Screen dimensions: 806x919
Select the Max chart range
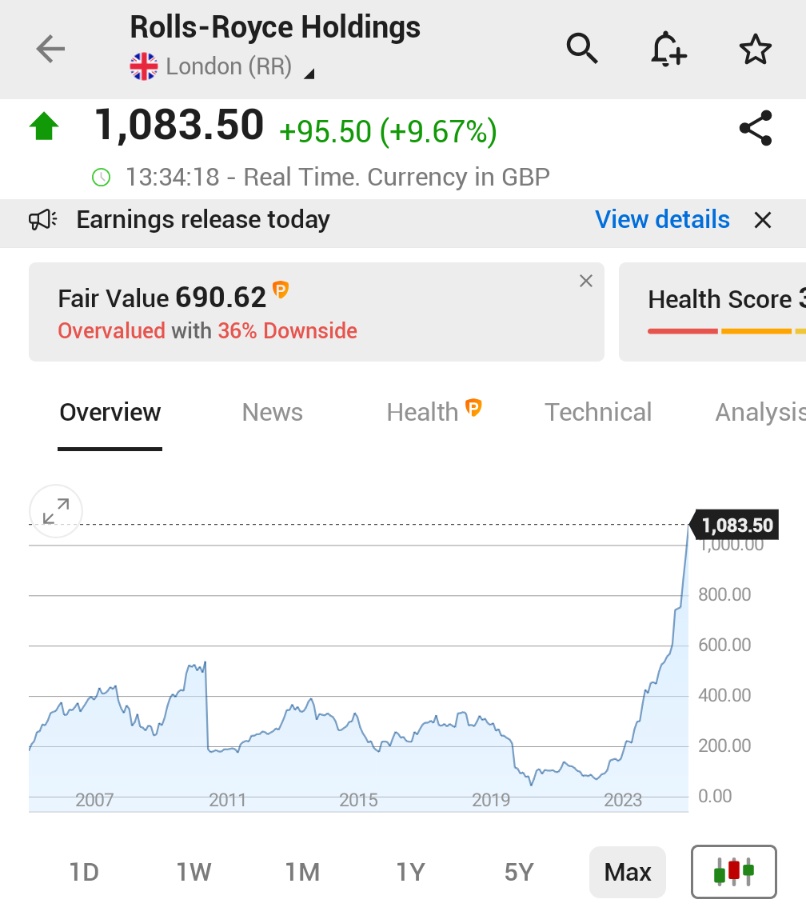tap(627, 872)
